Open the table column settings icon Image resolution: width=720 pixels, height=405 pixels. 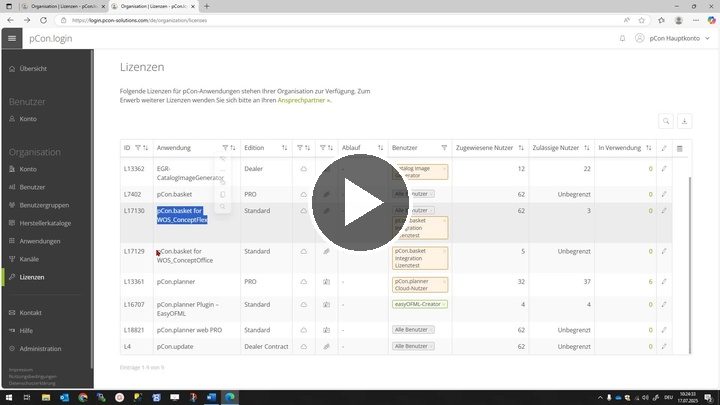tap(680, 148)
